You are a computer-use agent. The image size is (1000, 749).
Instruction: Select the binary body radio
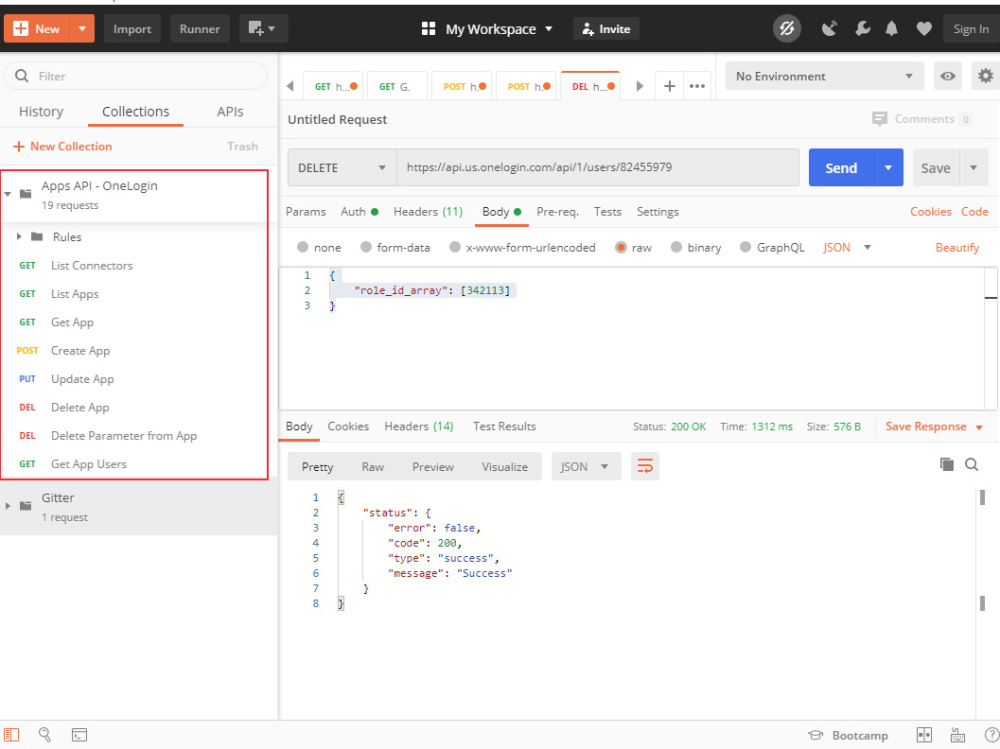point(676,247)
